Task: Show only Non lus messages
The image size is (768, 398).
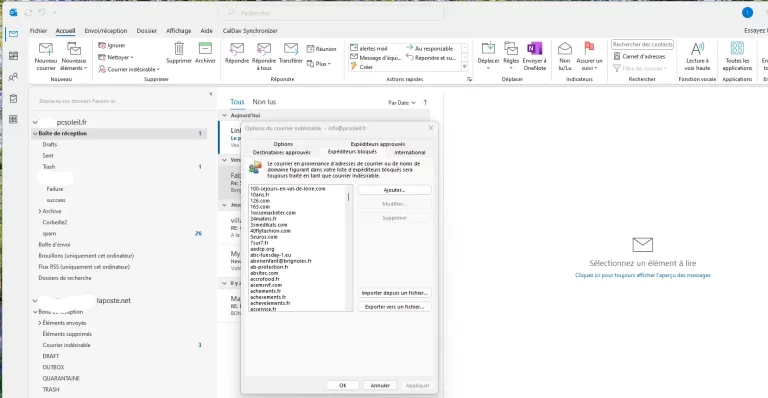Action: [x=264, y=102]
